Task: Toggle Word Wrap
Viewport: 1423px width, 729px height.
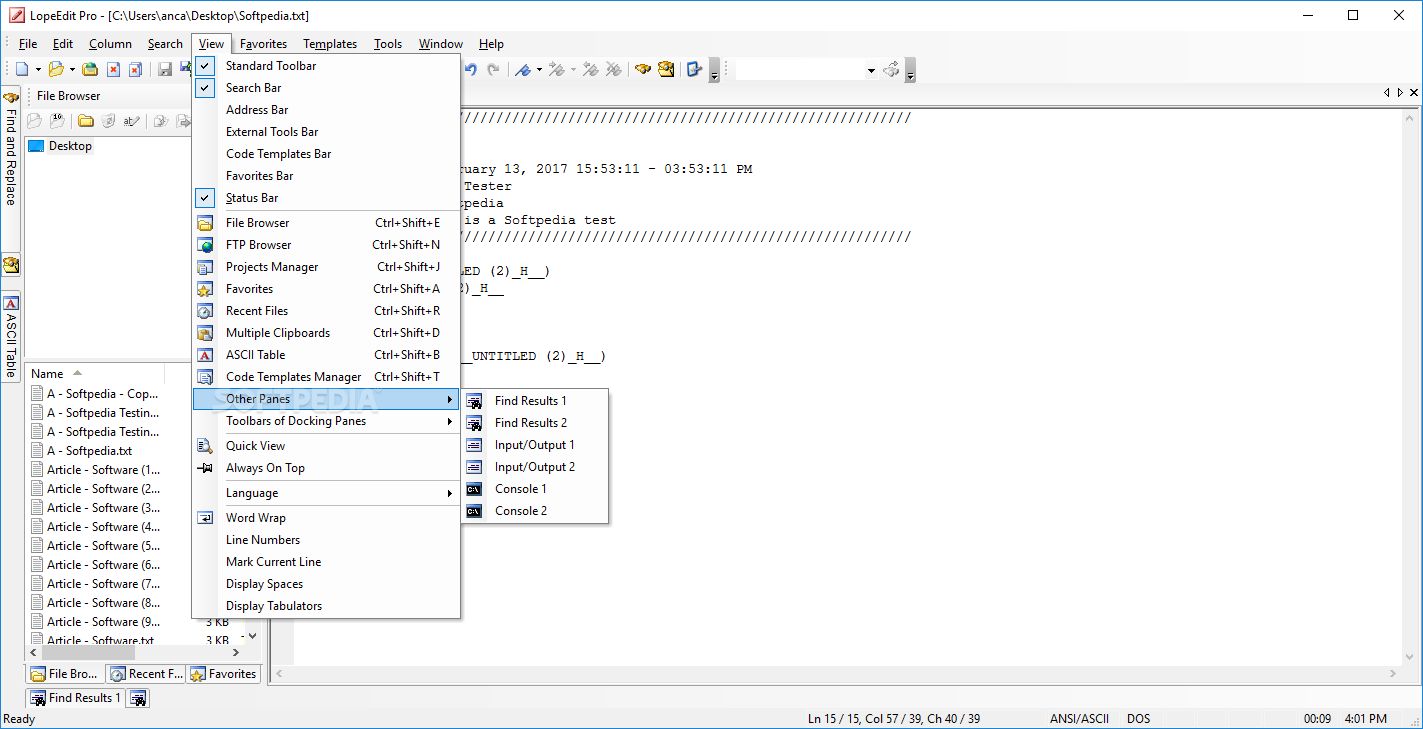Action: (326, 518)
